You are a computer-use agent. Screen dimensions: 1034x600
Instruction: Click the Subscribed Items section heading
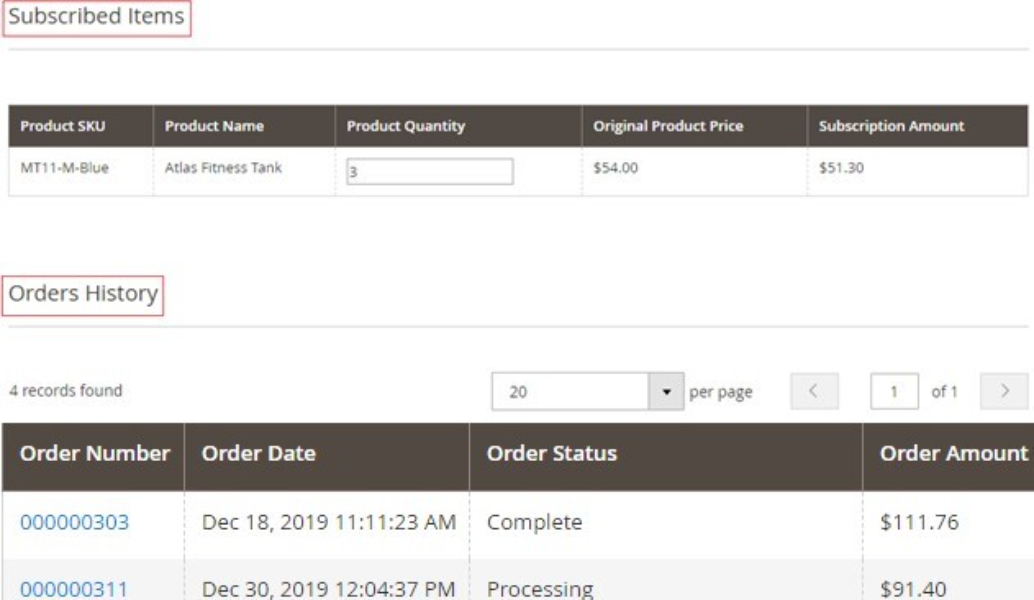point(96,17)
